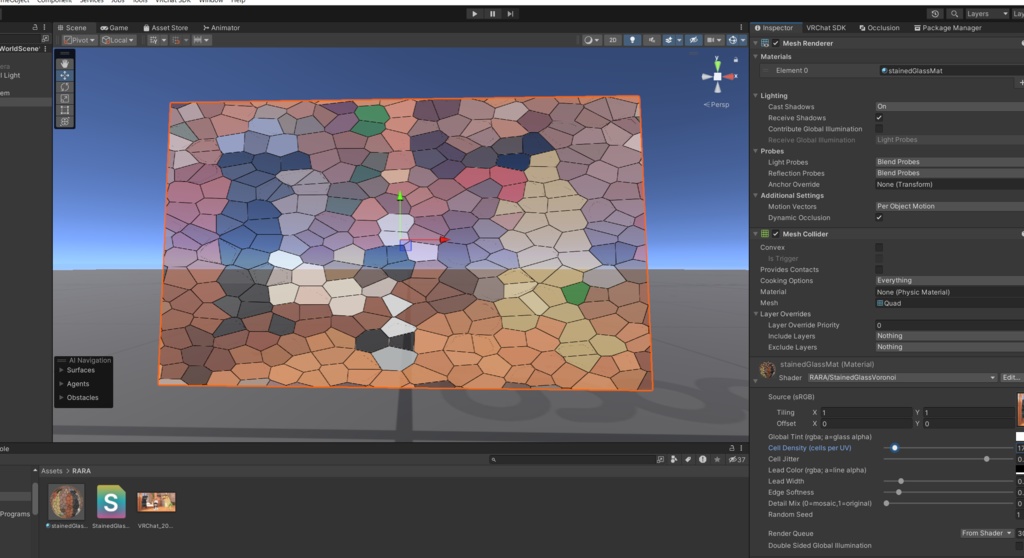Select the Rect transform tool

[65, 110]
